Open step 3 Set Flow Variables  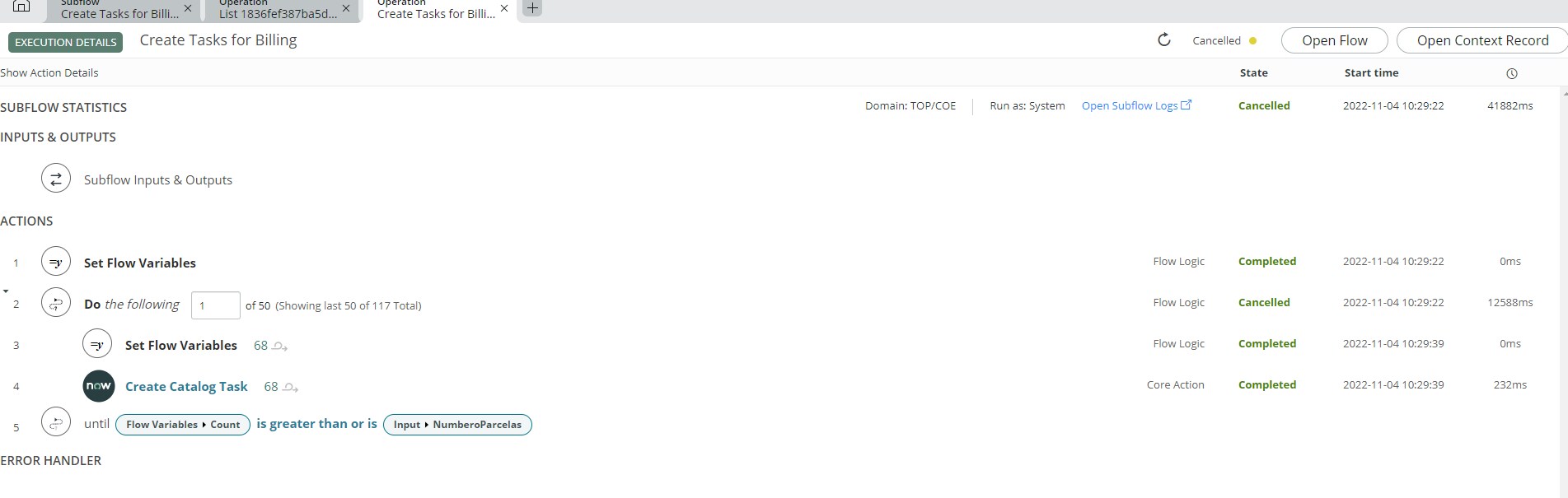(181, 345)
